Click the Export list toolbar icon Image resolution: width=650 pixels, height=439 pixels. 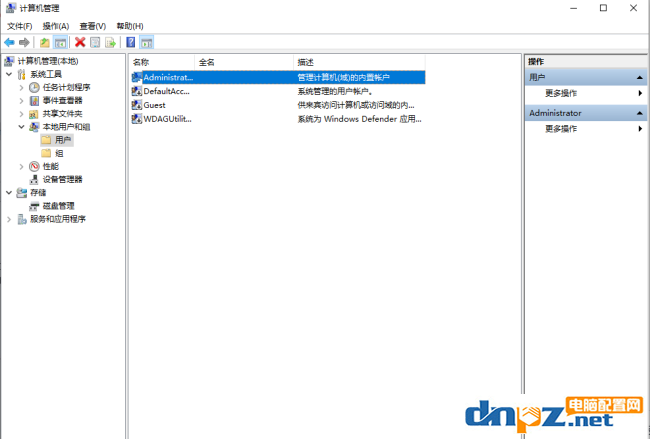coord(110,43)
